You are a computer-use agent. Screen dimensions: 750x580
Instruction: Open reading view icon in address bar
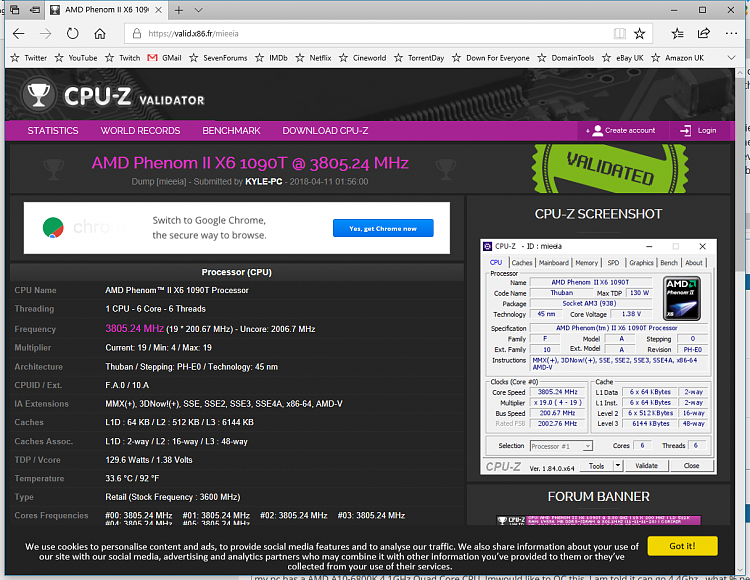point(619,33)
